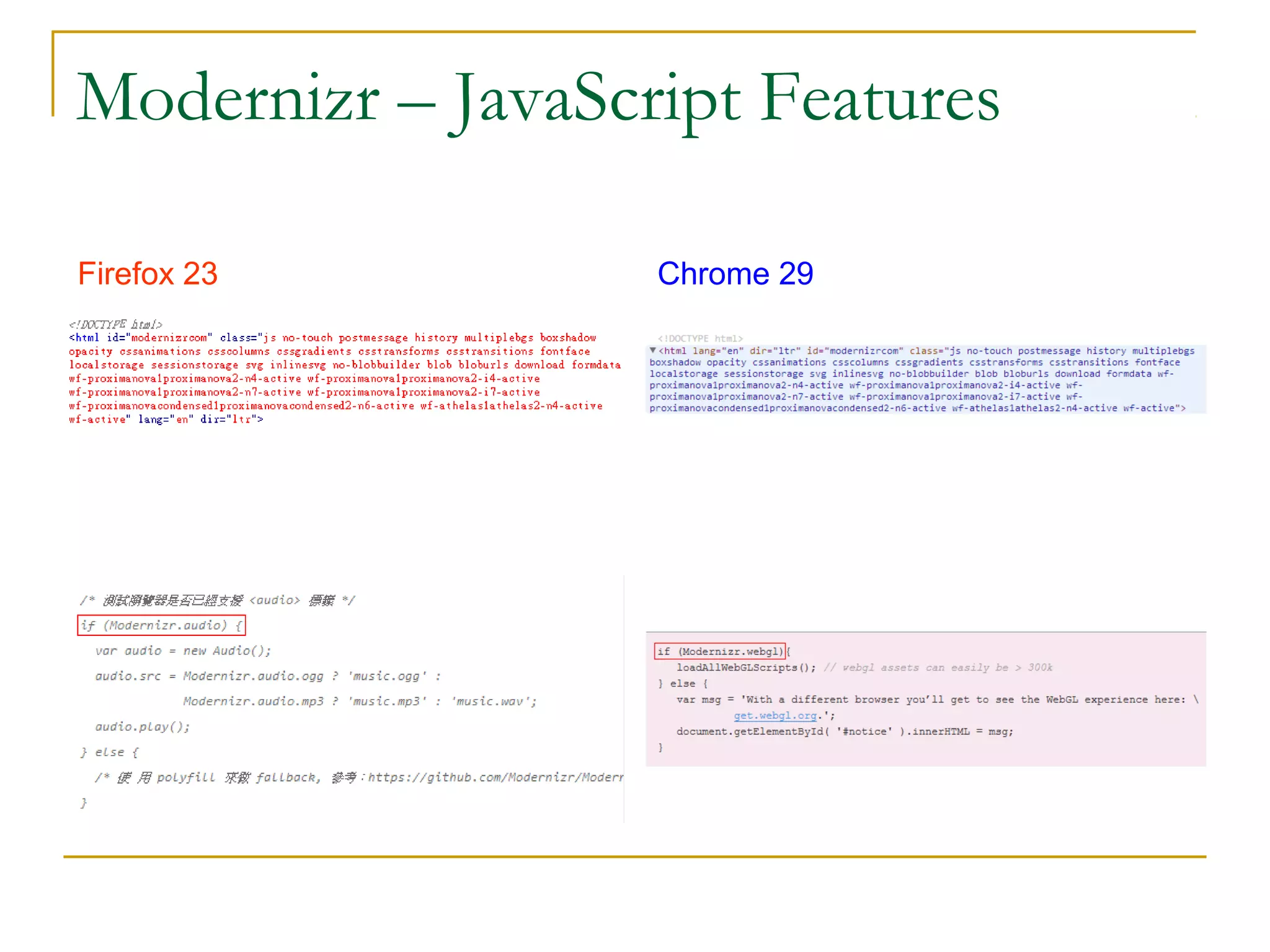
Task: Click the Firefox html id="modernizrcom" line
Action: pyautogui.click(x=332, y=338)
